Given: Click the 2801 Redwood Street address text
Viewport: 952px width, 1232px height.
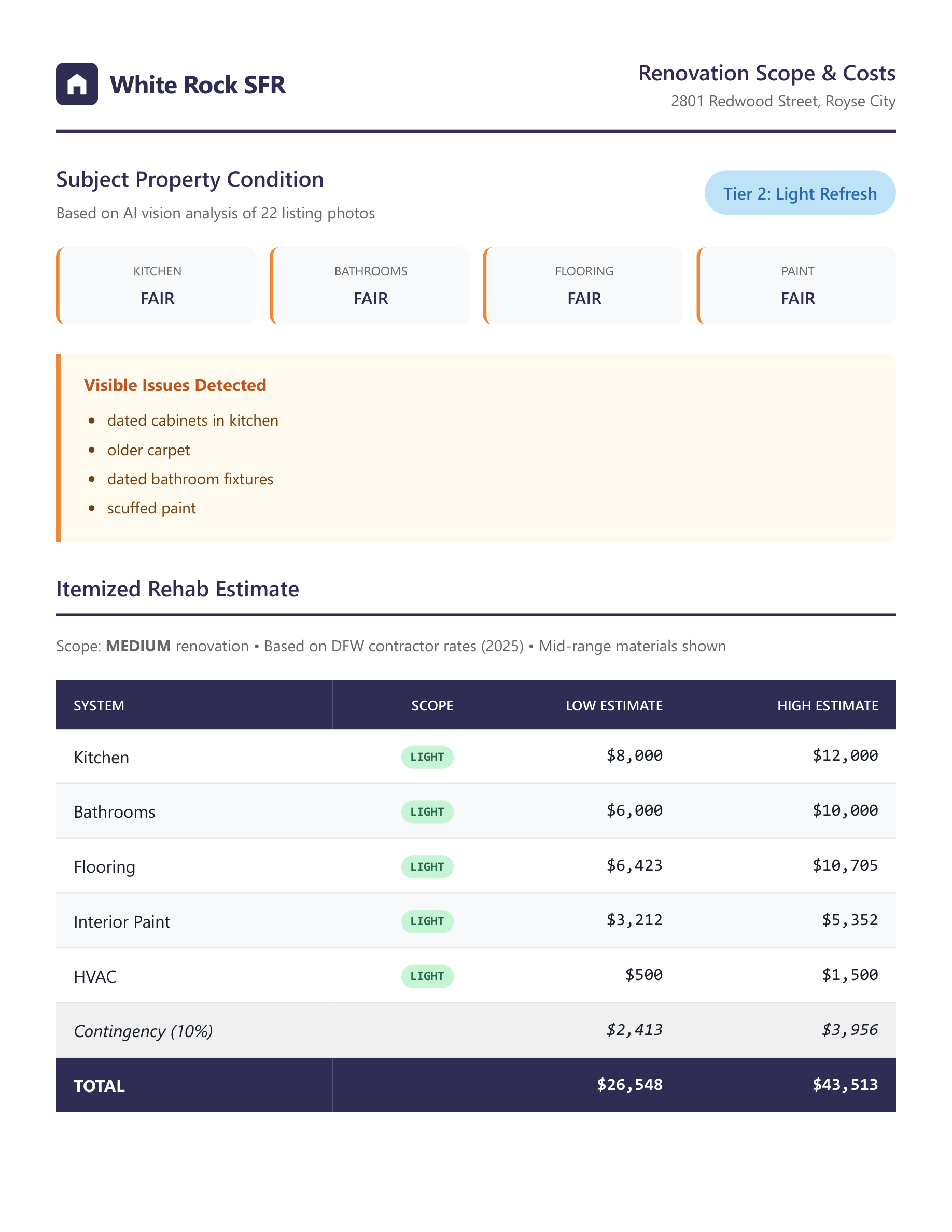Looking at the screenshot, I should (x=783, y=102).
